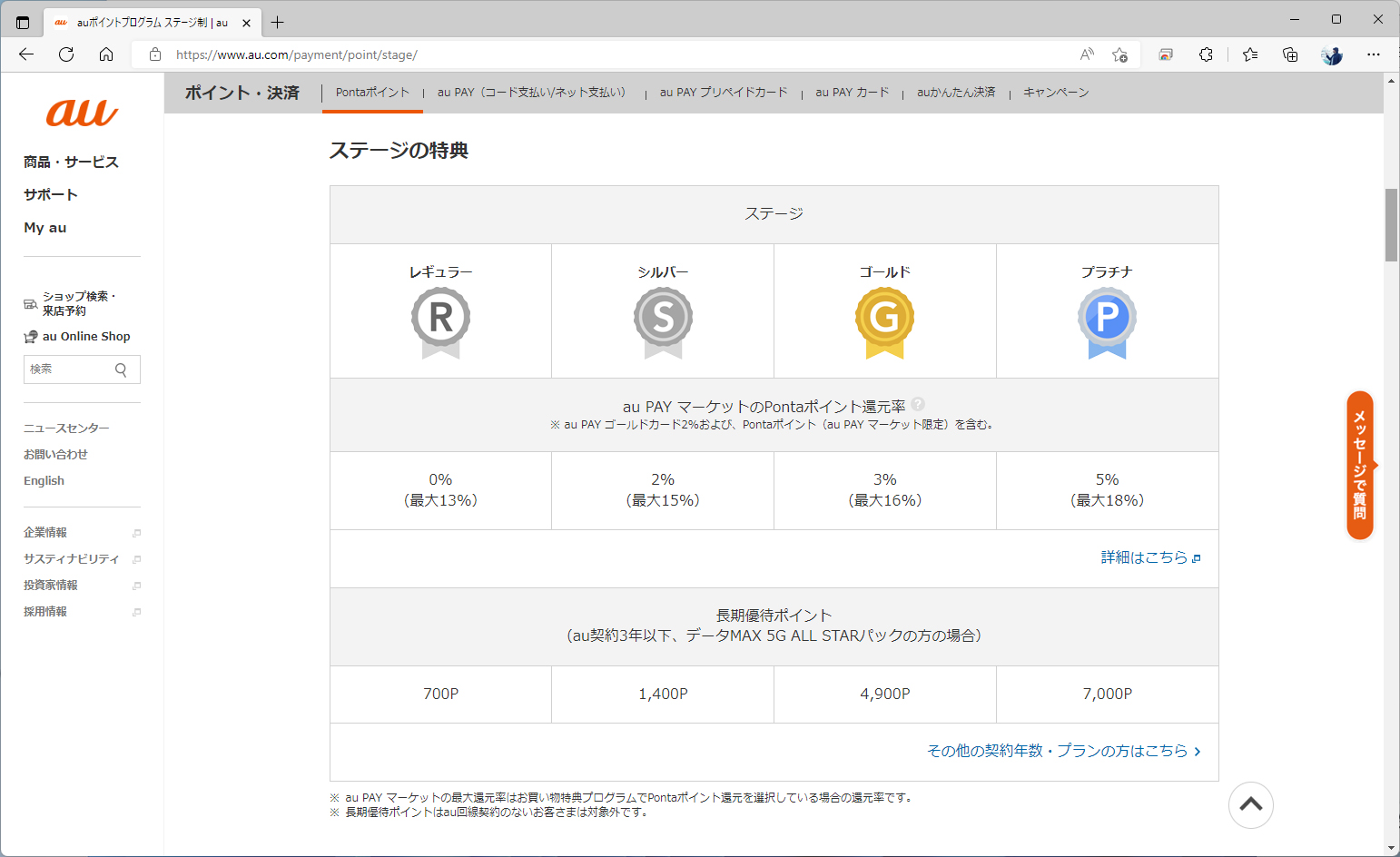Click the 1,400P silver cell
The height and width of the screenshot is (857, 1400).
(663, 694)
